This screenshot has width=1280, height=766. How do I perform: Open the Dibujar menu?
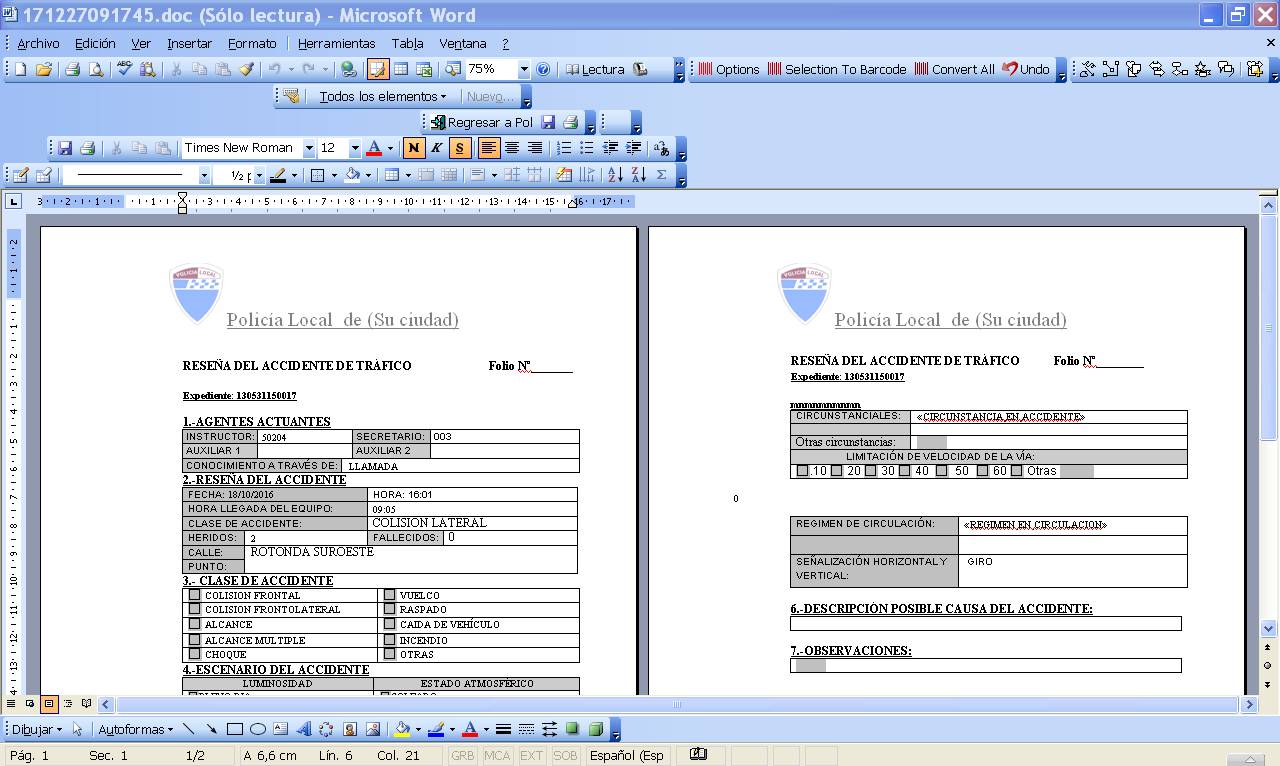click(x=37, y=729)
